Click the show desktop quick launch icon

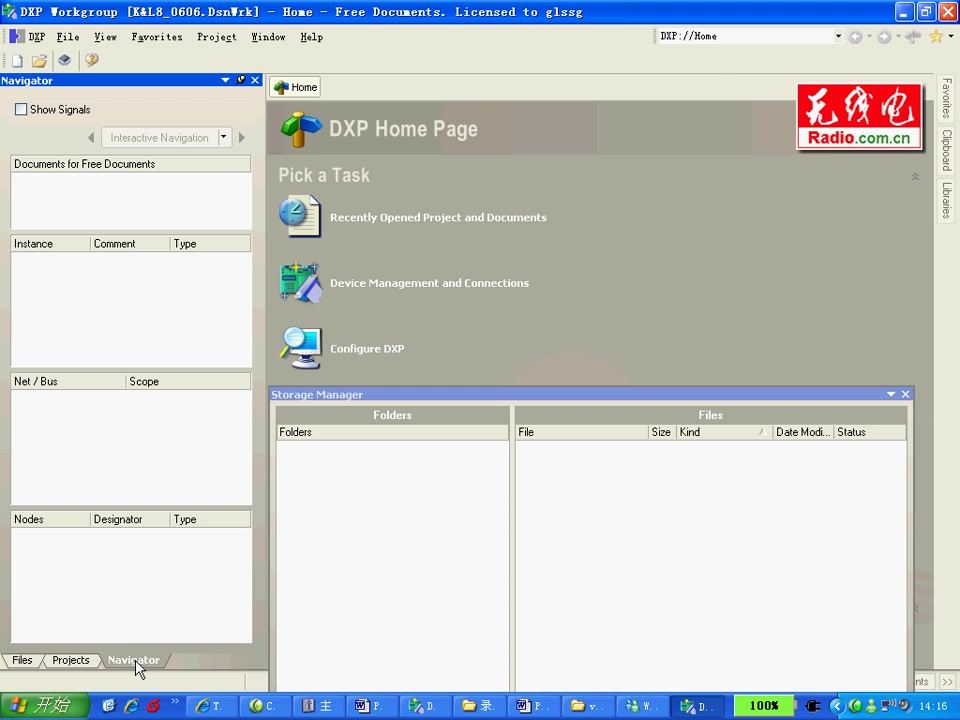coord(109,706)
